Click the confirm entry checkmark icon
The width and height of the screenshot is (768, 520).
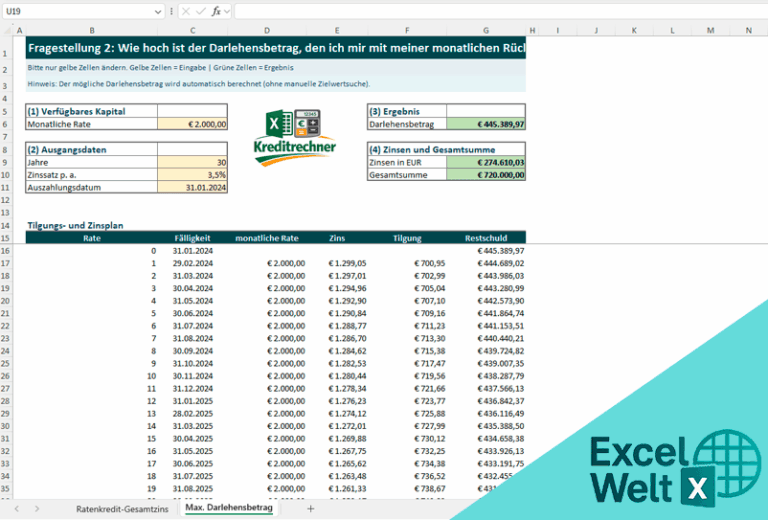pos(200,11)
